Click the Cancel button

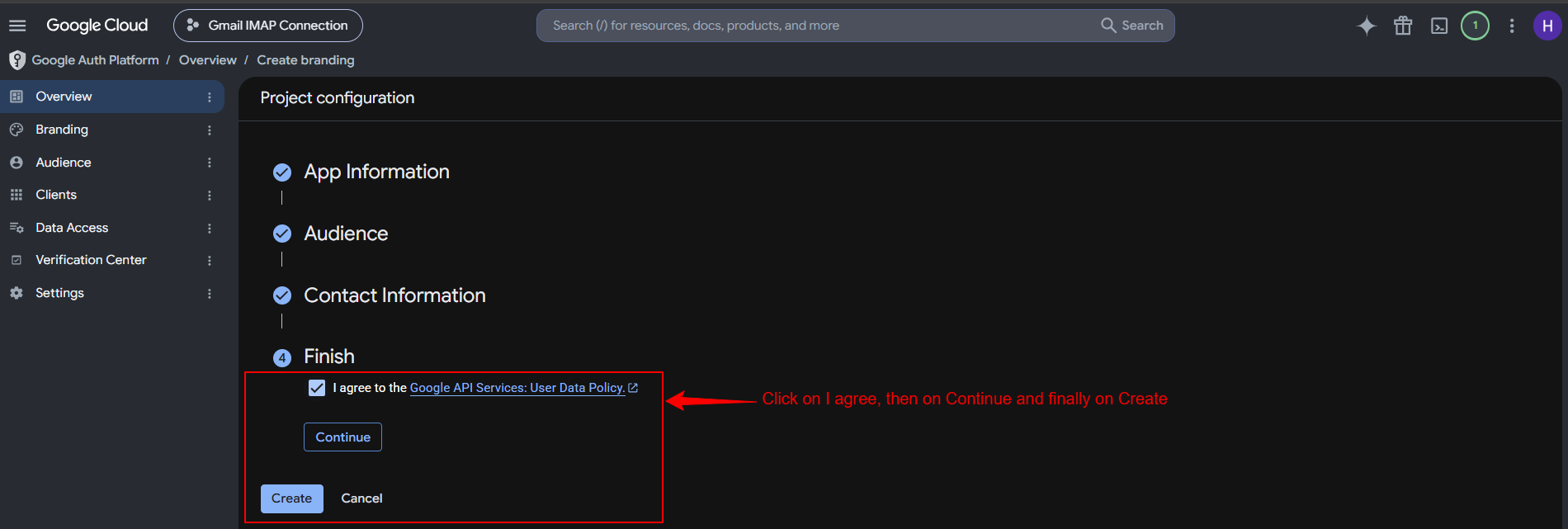tap(361, 498)
